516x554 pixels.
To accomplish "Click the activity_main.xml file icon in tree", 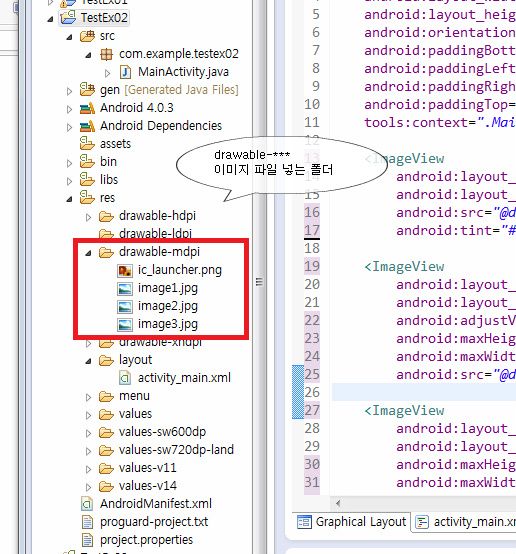I will click(x=125, y=378).
